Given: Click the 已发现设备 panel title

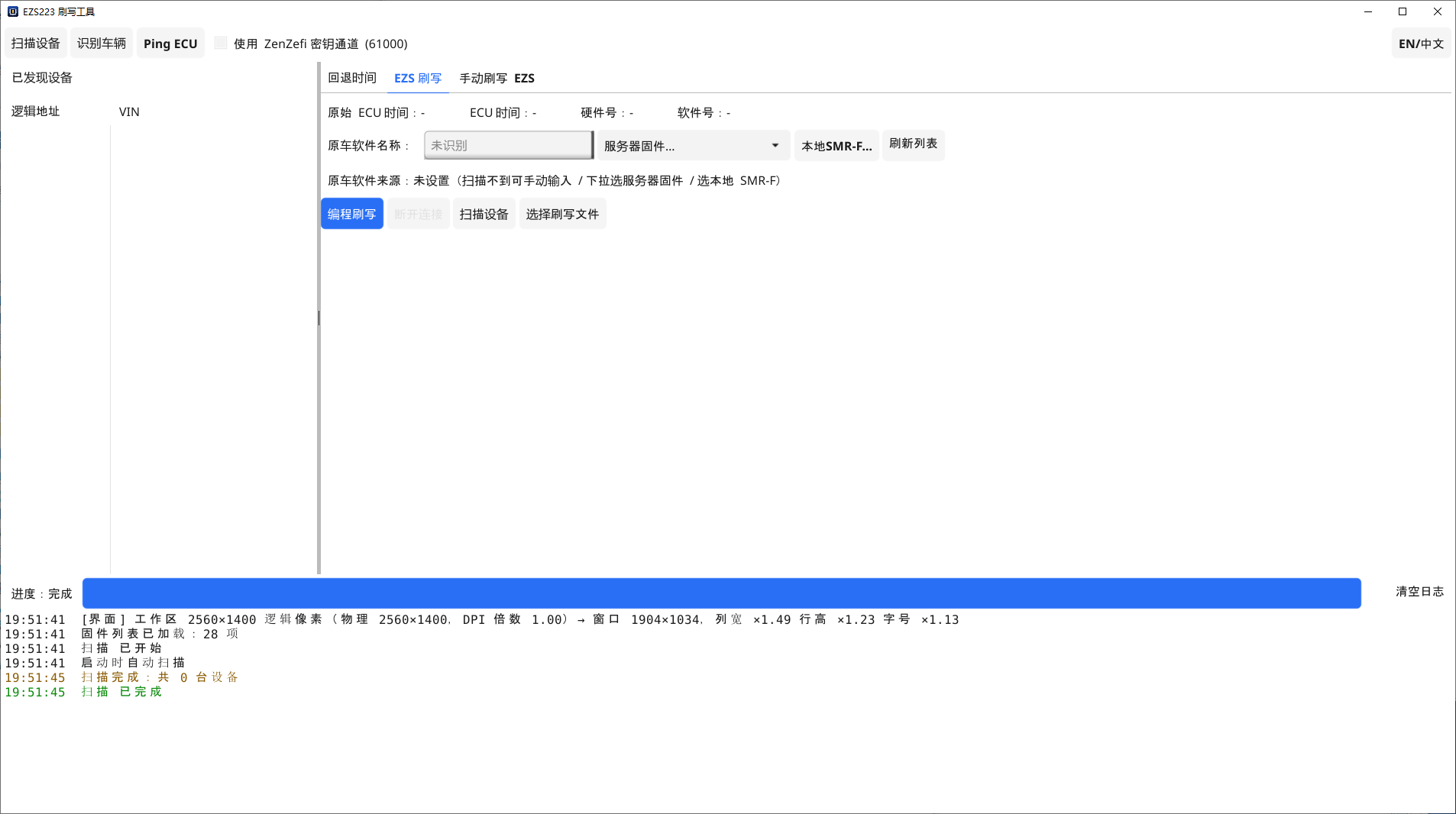Looking at the screenshot, I should 42,78.
